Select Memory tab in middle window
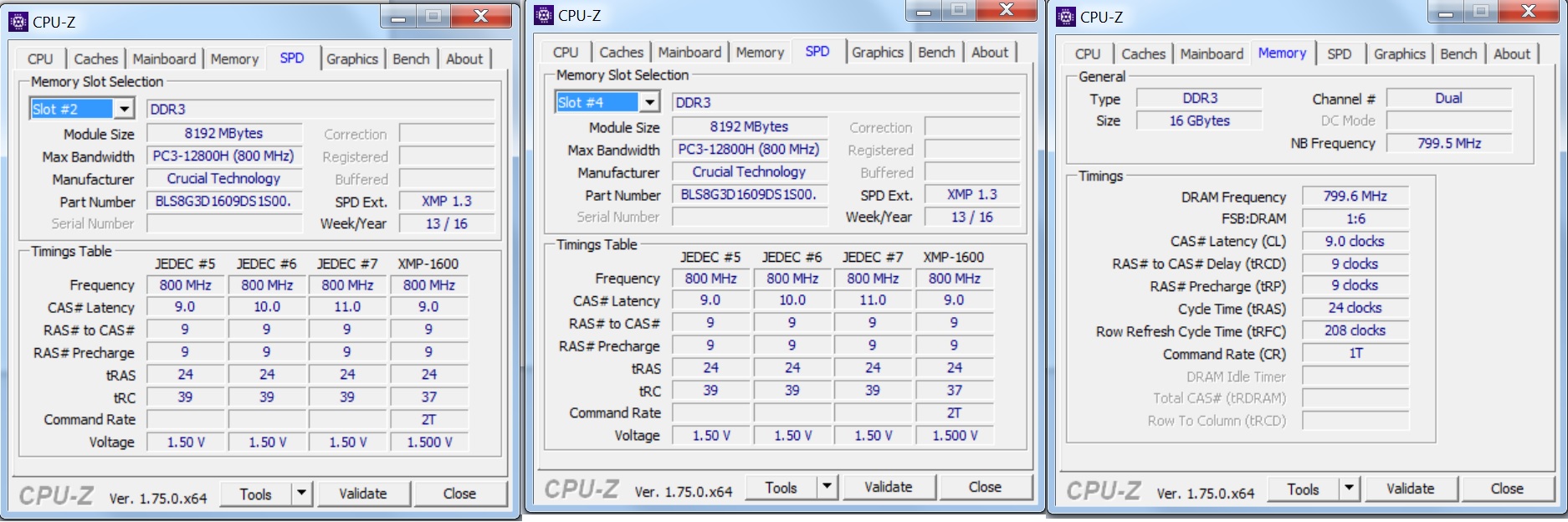Screen dimensions: 1568x522 pos(760,52)
